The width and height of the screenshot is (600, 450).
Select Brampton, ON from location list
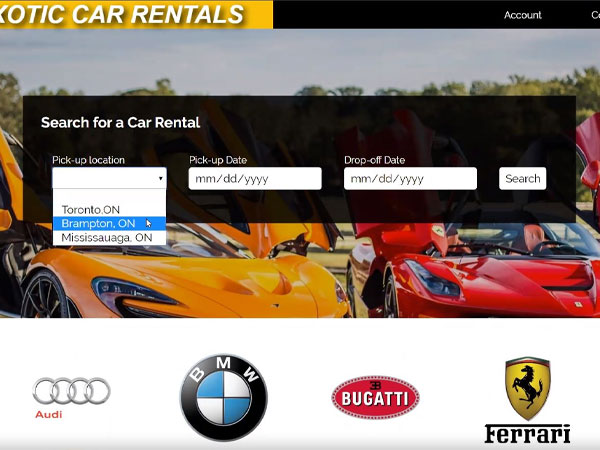pos(109,223)
